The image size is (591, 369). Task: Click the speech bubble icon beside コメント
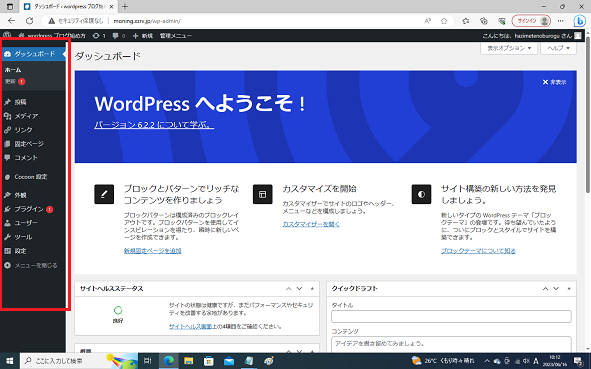(7, 158)
